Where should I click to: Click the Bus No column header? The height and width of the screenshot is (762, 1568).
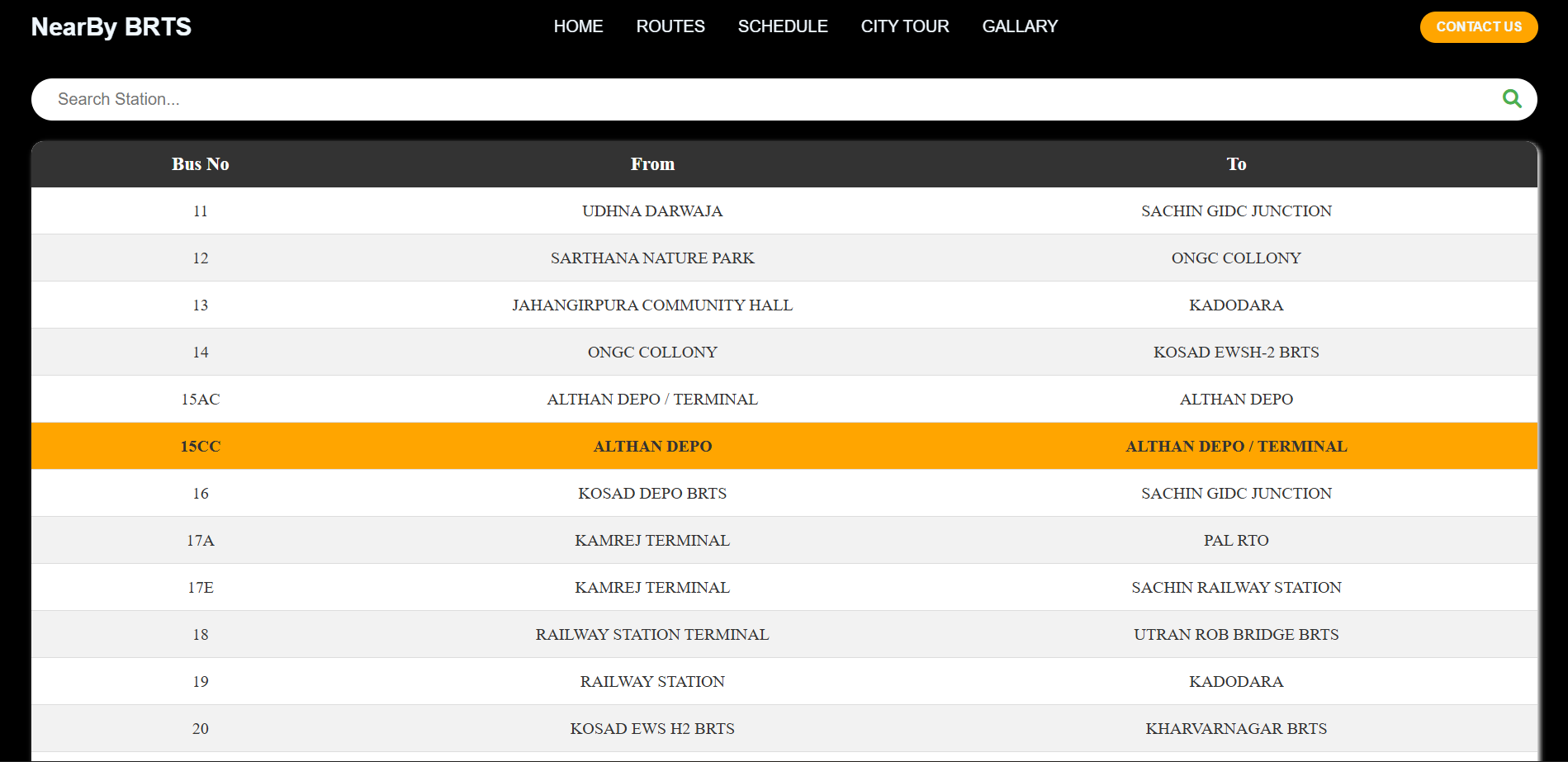pyautogui.click(x=200, y=164)
